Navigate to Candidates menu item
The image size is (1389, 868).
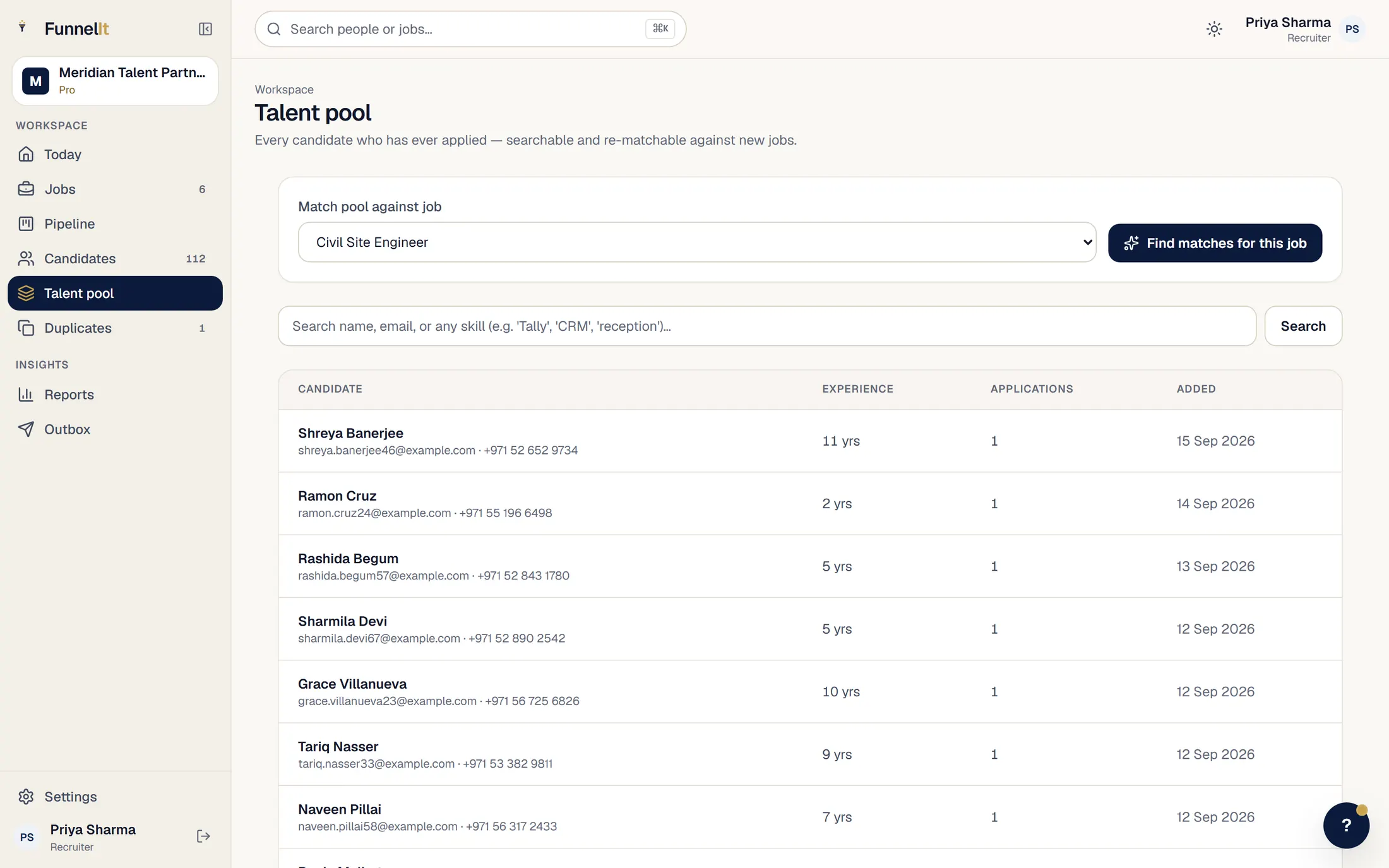[x=115, y=258]
